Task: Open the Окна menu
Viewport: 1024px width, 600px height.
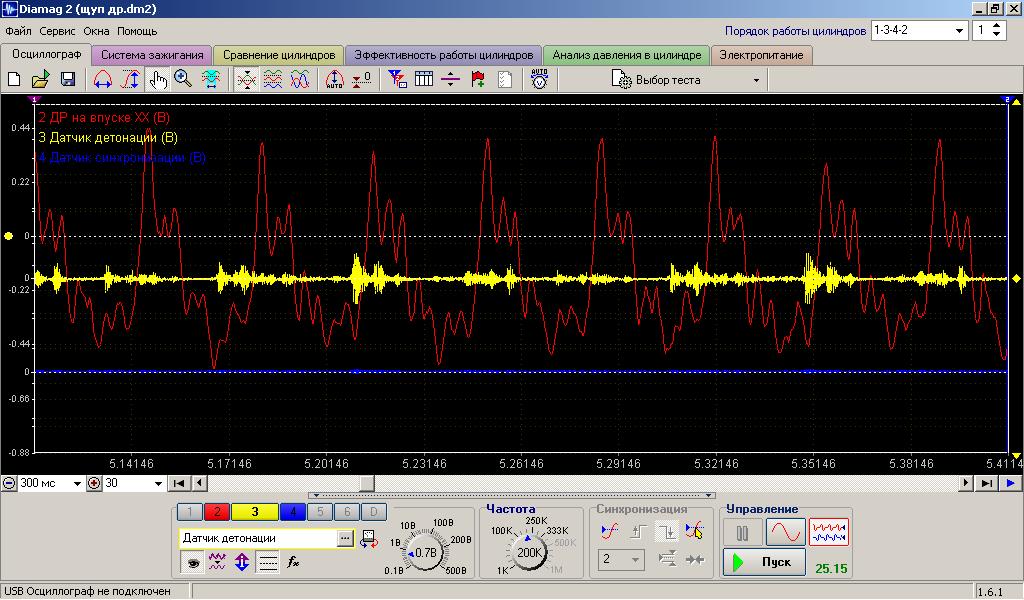Action: click(x=96, y=31)
